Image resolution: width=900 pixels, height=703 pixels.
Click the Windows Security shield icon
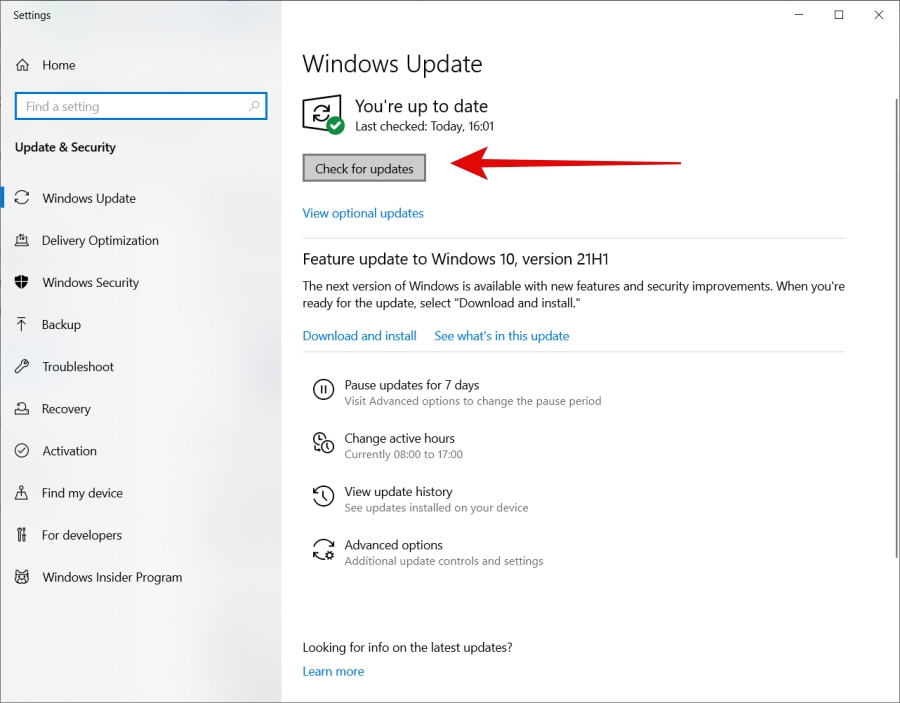22,282
